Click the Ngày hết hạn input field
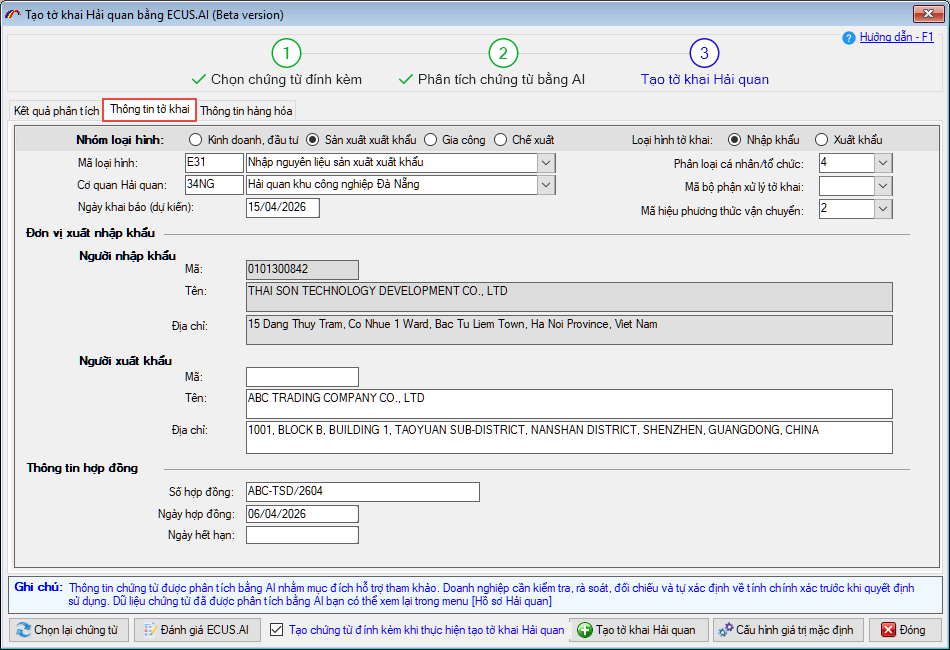The image size is (950, 650). [301, 535]
